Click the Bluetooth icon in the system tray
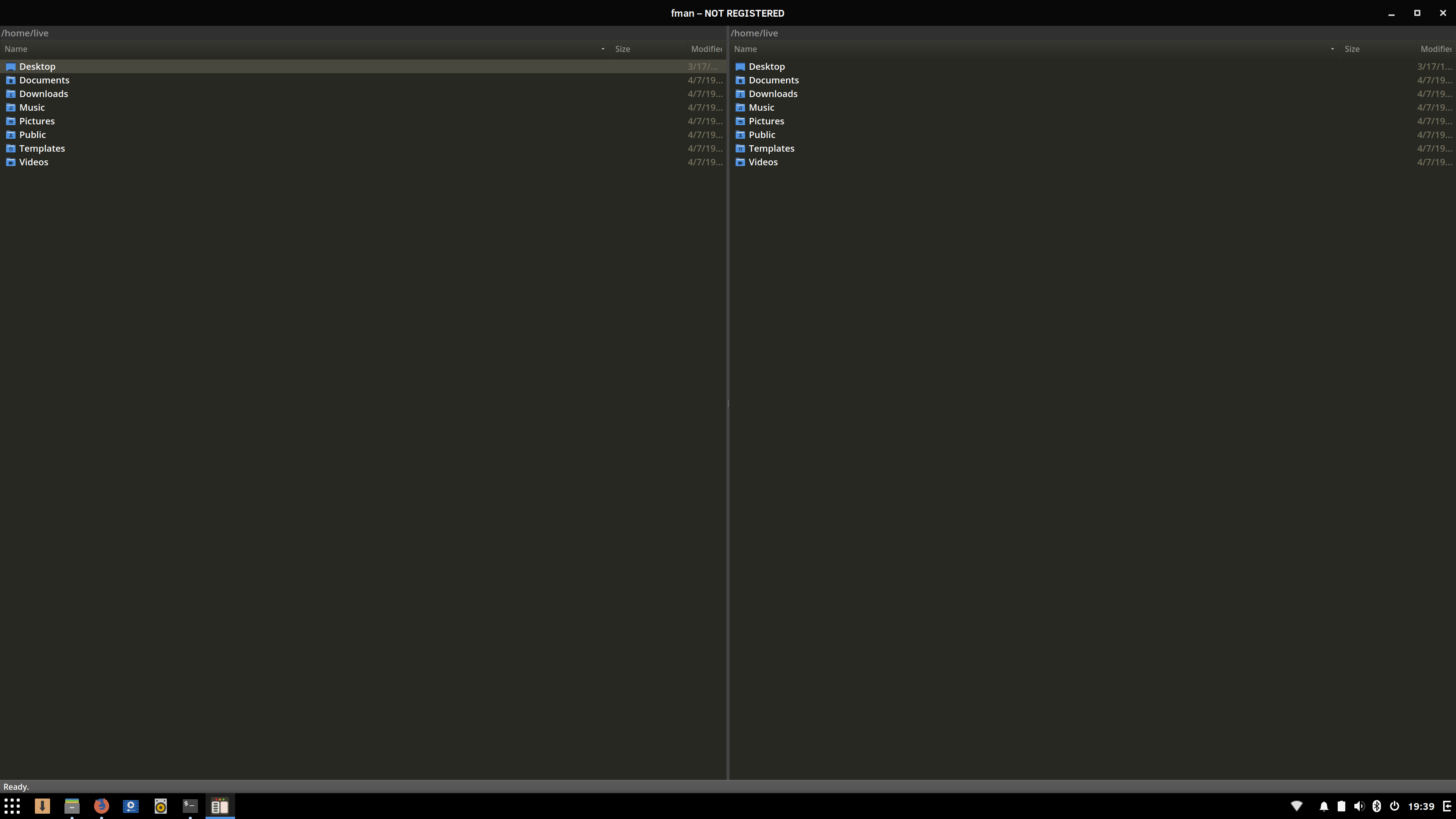The width and height of the screenshot is (1456, 819). pyautogui.click(x=1377, y=806)
